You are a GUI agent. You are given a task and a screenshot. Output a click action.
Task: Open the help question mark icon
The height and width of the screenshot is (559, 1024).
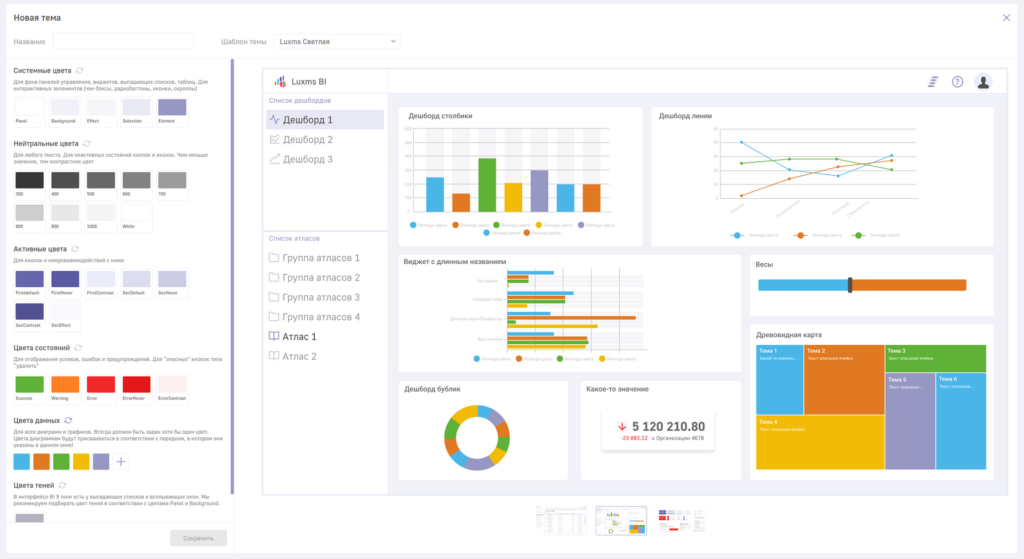click(x=957, y=82)
